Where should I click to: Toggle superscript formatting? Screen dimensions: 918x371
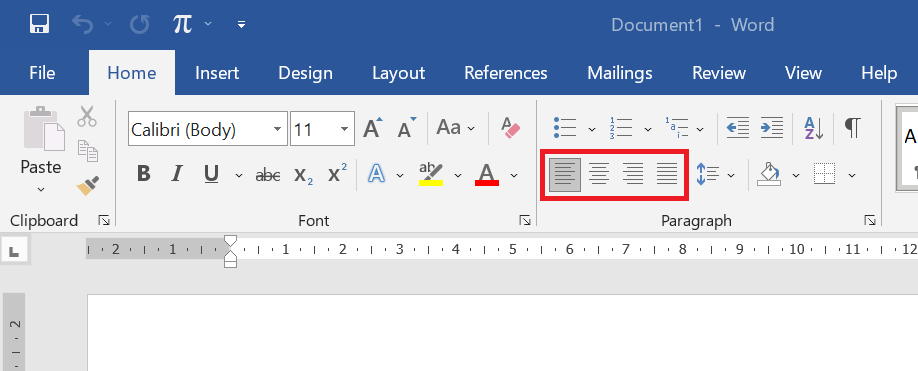coord(337,174)
